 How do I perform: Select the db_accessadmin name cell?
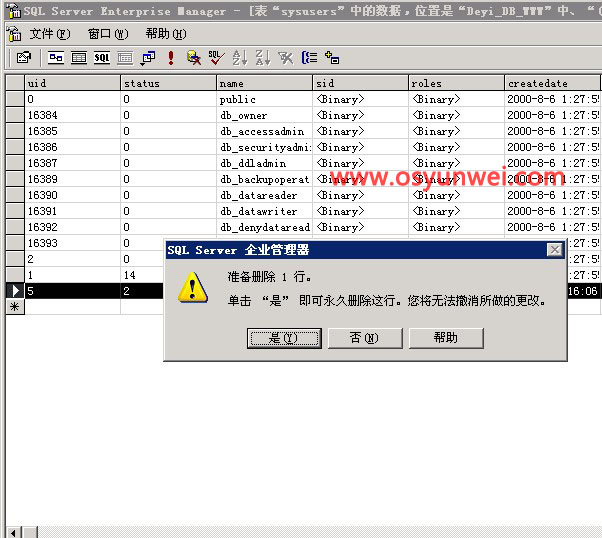[x=265, y=131]
